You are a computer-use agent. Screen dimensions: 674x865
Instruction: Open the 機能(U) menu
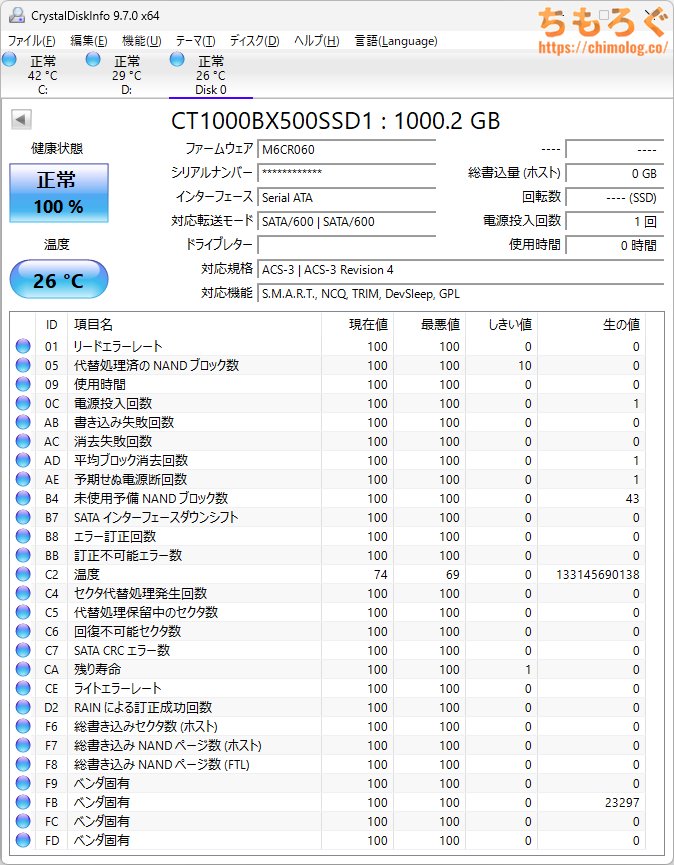click(142, 41)
